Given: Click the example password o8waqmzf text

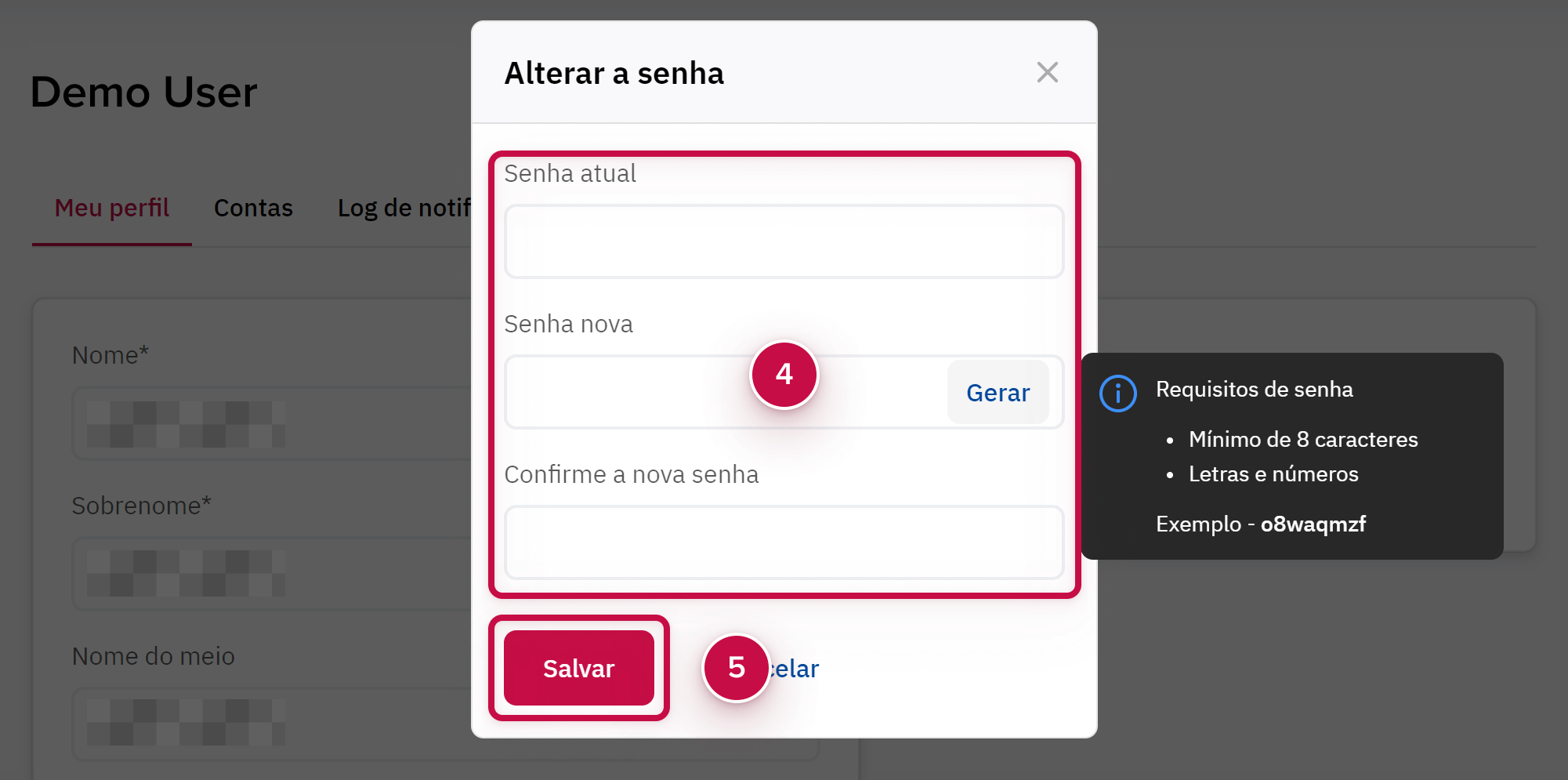Looking at the screenshot, I should (1313, 524).
